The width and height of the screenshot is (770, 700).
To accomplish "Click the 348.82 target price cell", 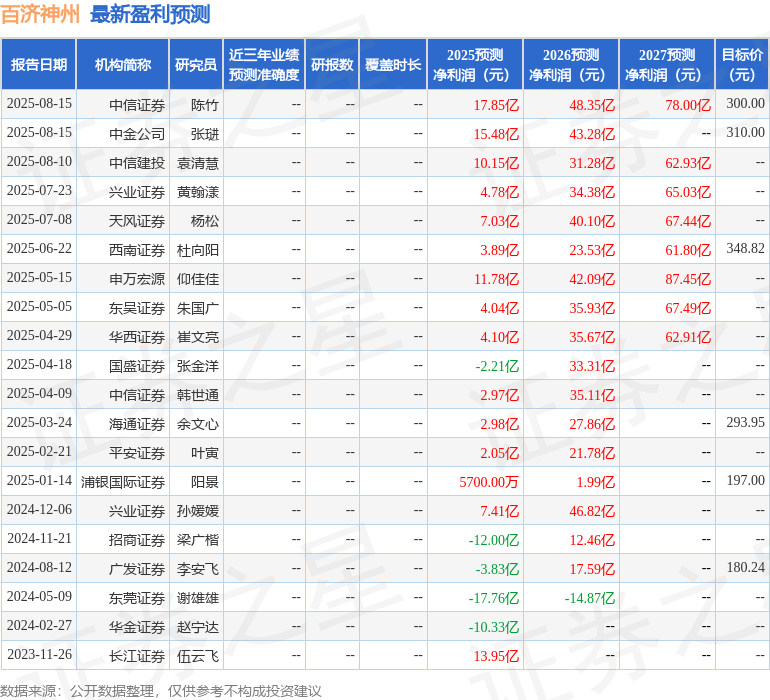I will tap(745, 248).
